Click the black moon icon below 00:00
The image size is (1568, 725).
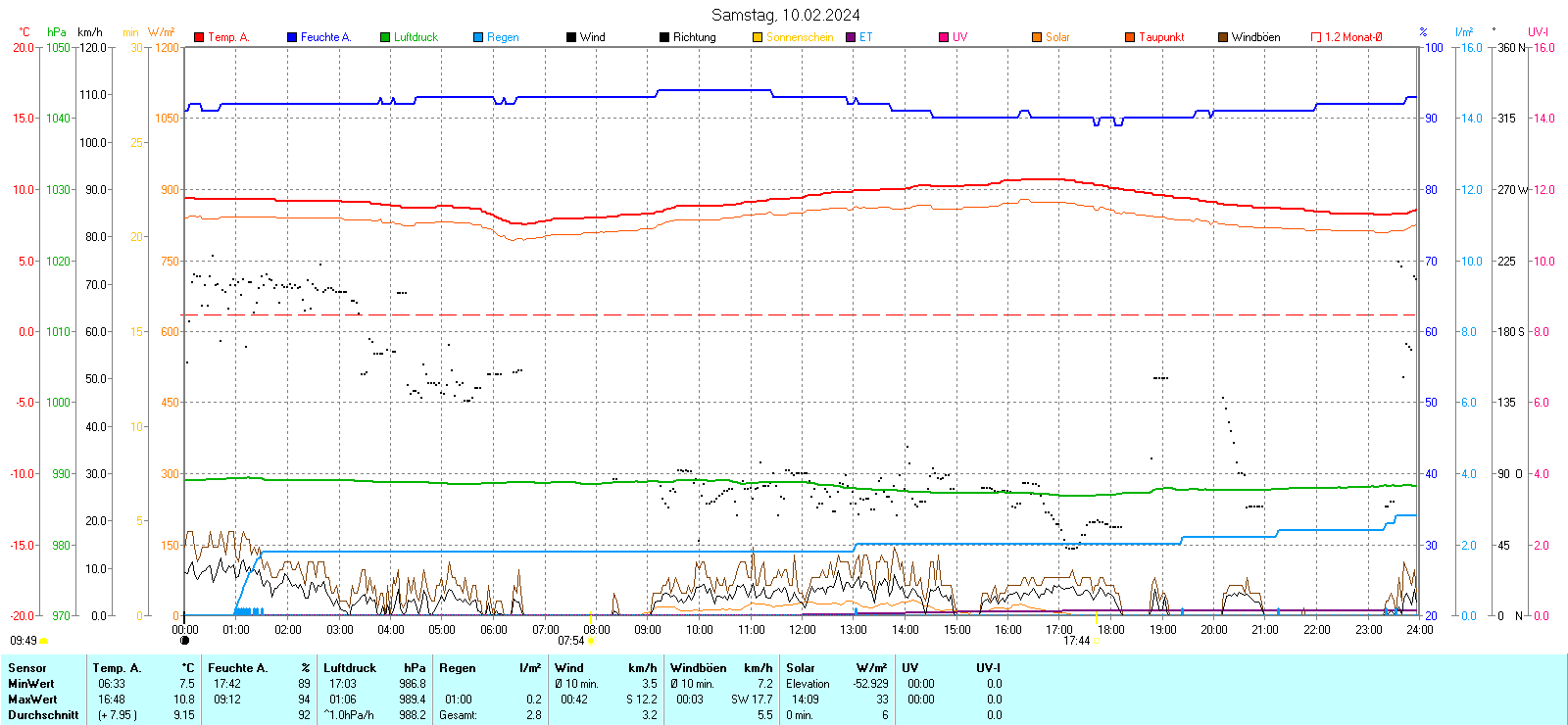pyautogui.click(x=185, y=641)
